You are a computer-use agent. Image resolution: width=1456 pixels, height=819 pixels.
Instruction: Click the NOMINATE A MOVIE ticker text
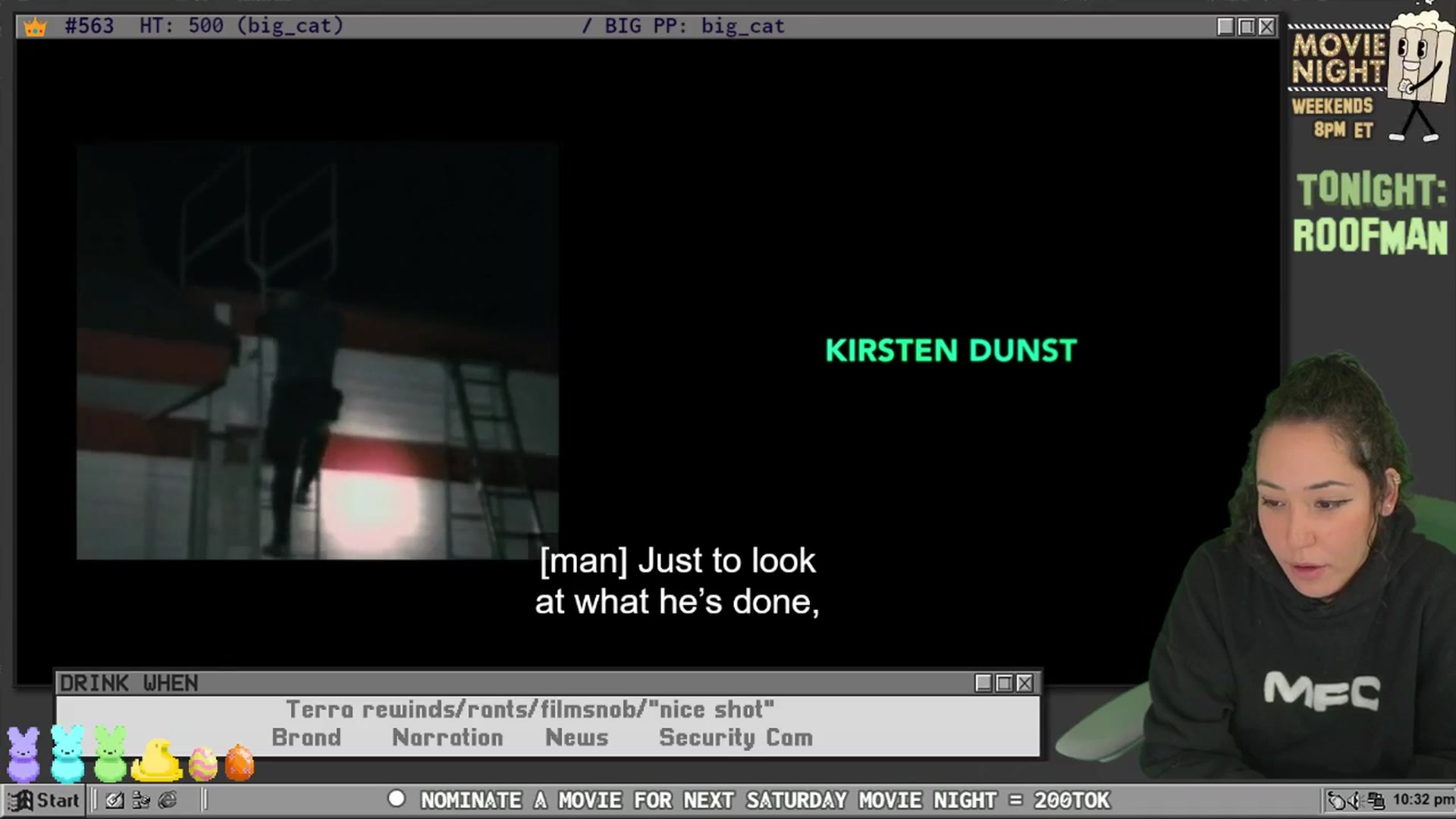765,800
